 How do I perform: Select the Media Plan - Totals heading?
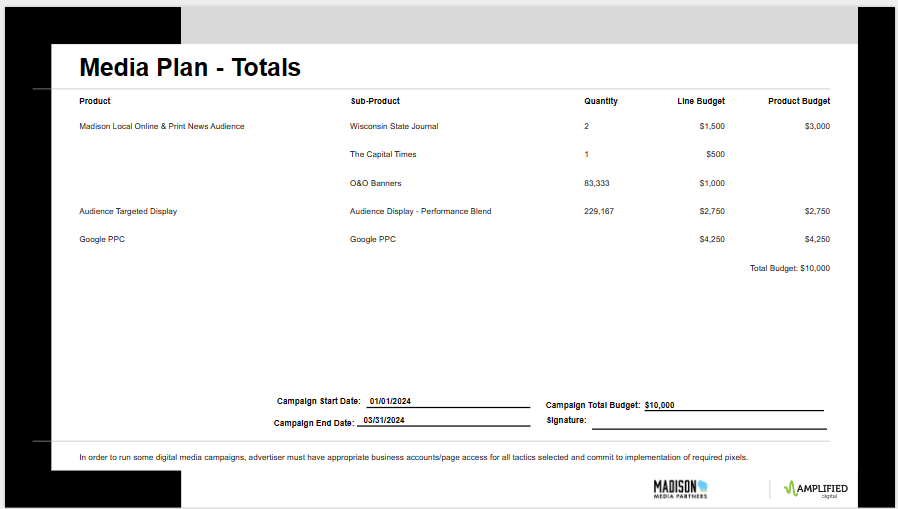pyautogui.click(x=190, y=68)
